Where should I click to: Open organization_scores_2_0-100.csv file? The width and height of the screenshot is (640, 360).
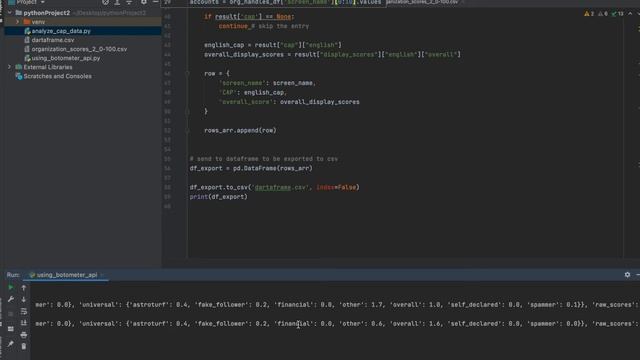[x=79, y=49]
